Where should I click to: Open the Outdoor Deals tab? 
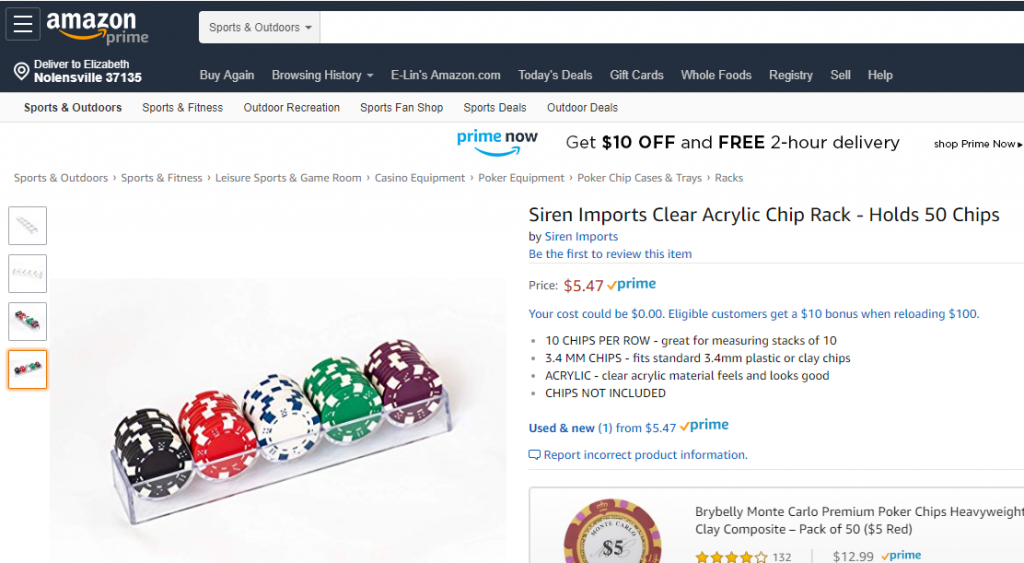[583, 108]
